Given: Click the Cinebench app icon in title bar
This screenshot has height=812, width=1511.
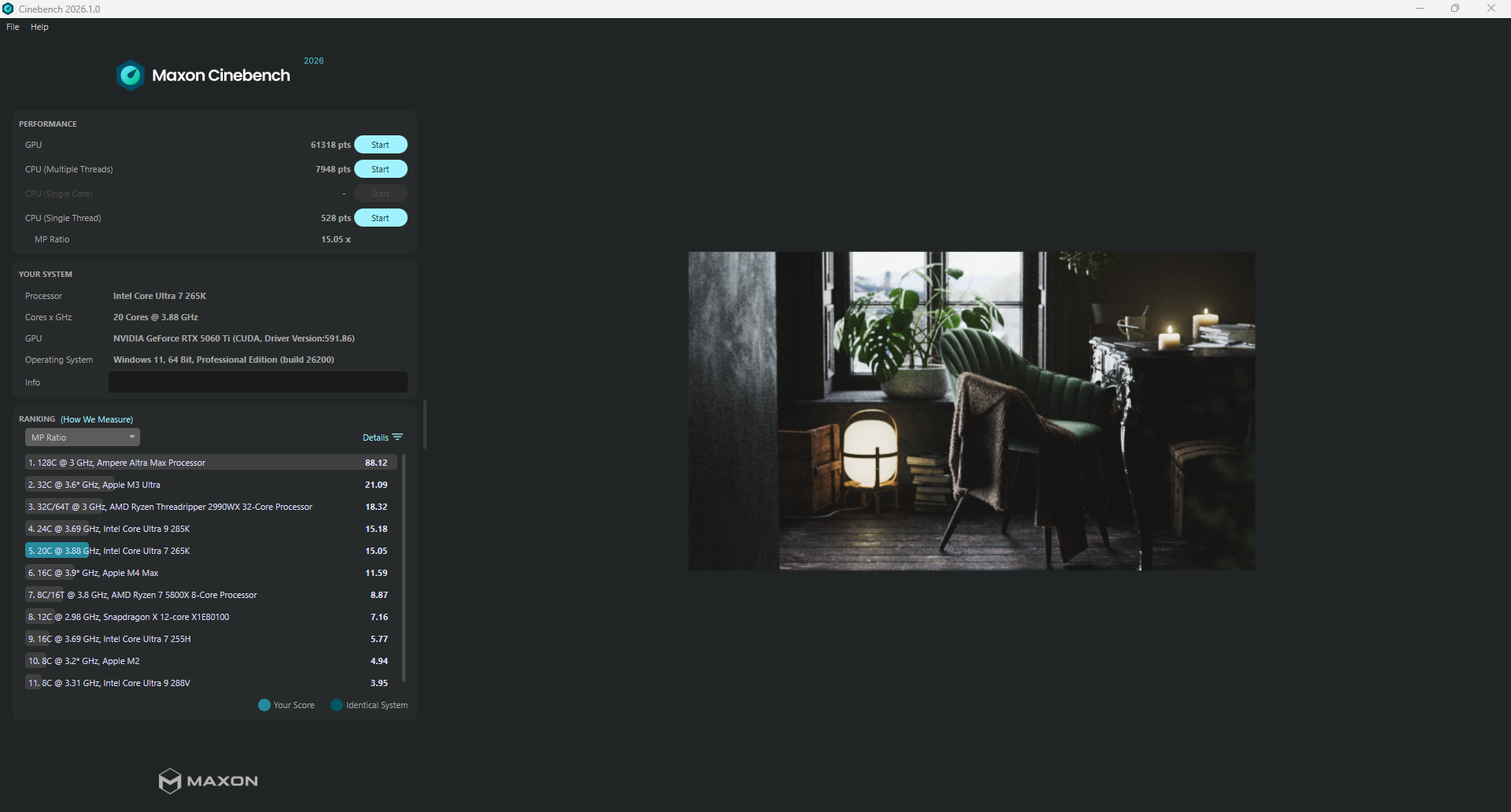Looking at the screenshot, I should [8, 9].
